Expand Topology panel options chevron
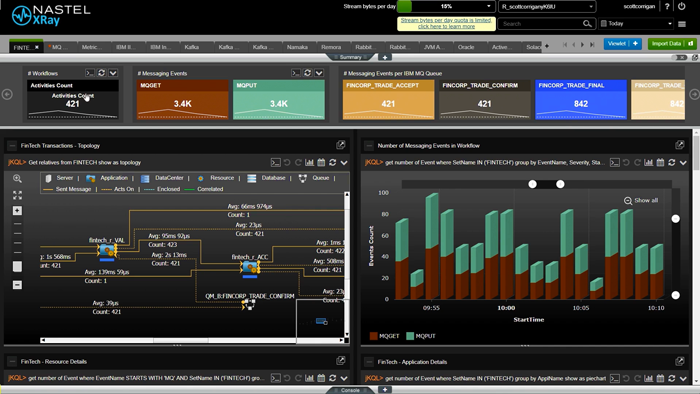The height and width of the screenshot is (394, 700). coord(344,162)
